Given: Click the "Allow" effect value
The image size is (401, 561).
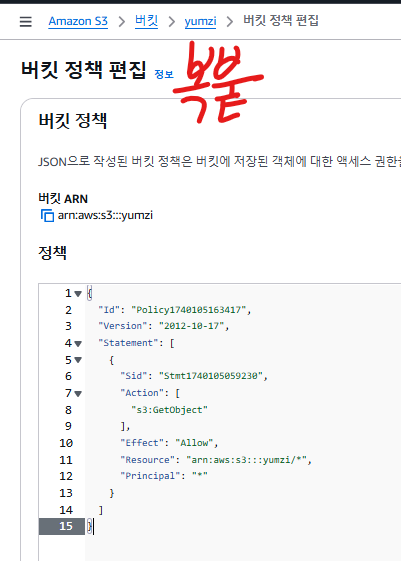Looking at the screenshot, I should 194,443.
